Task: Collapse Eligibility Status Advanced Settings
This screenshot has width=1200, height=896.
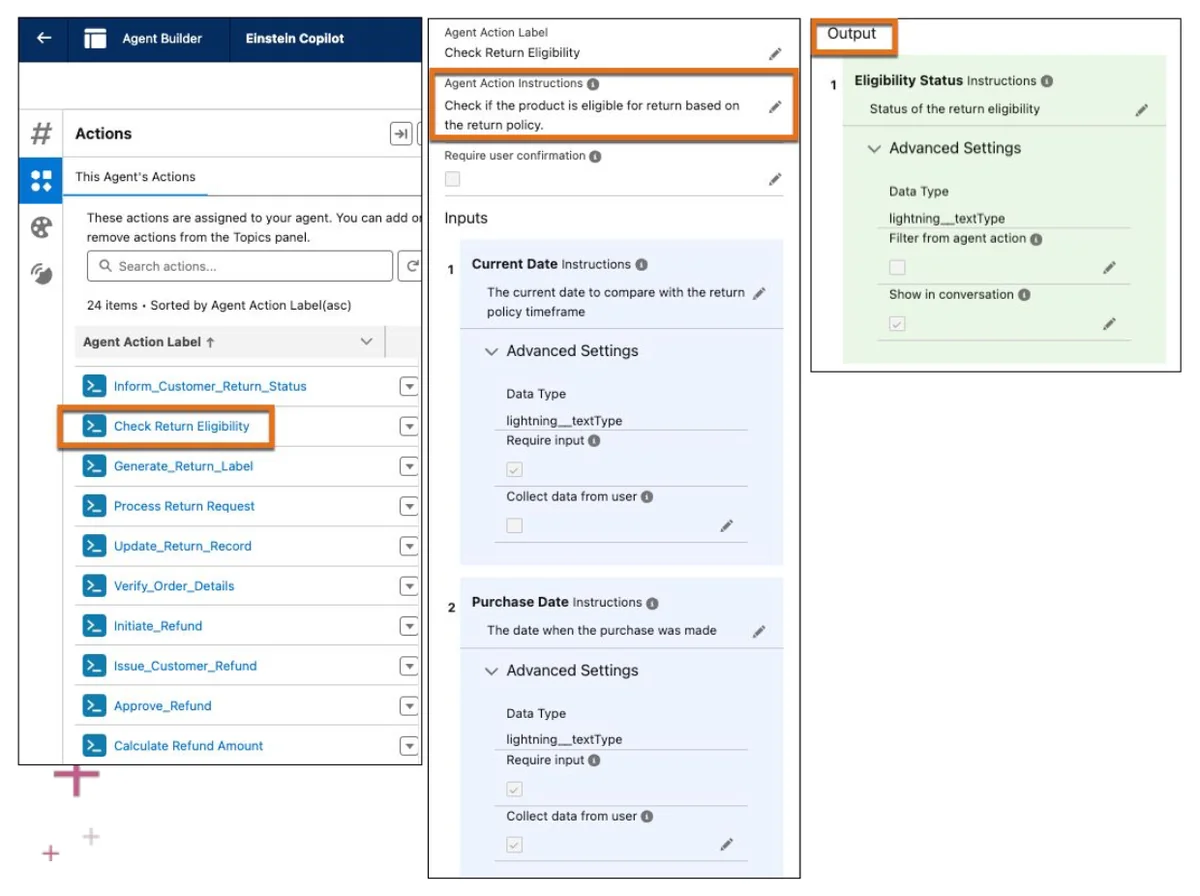Action: (x=874, y=149)
